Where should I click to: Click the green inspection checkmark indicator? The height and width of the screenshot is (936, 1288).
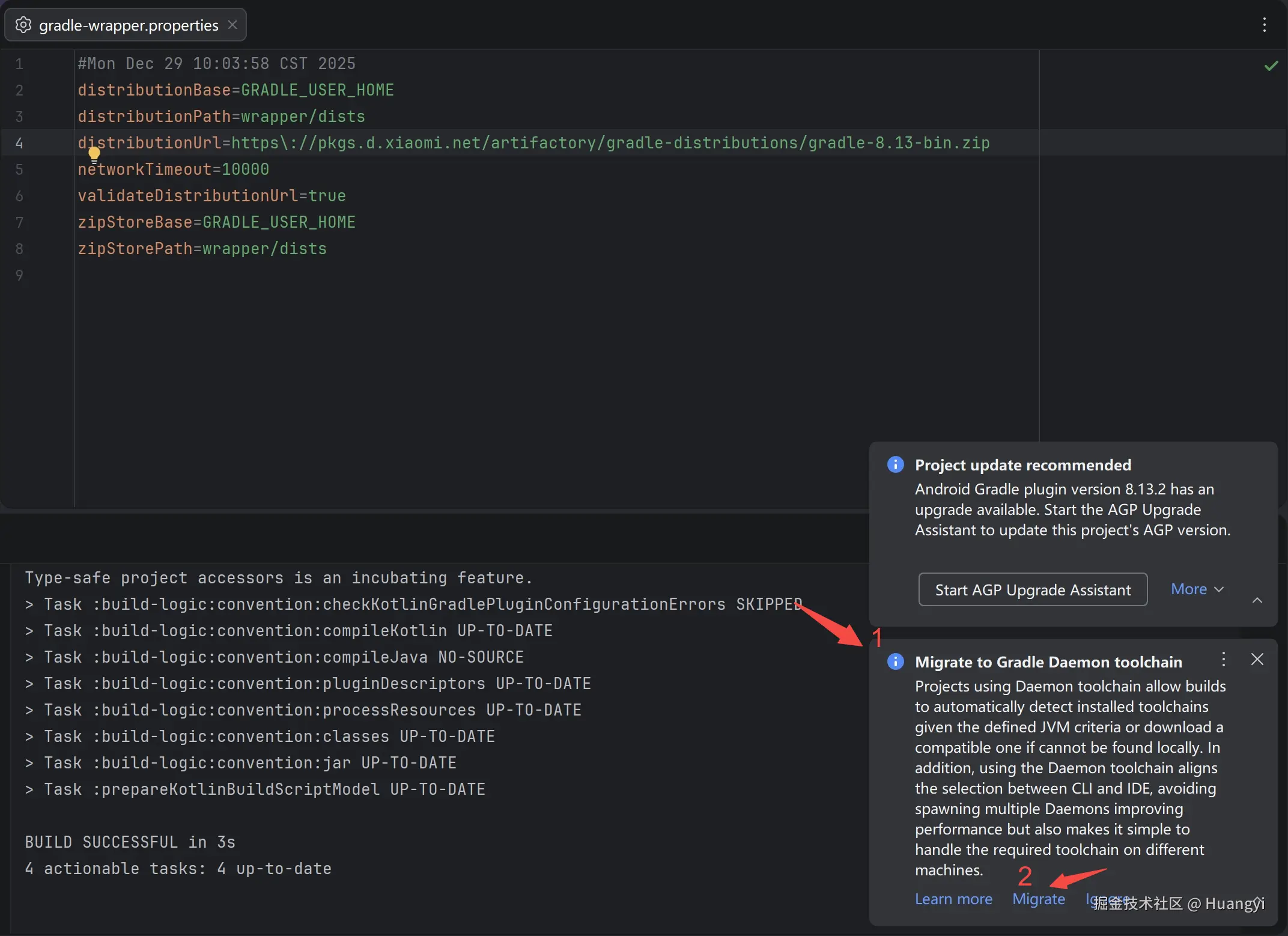pos(1271,66)
